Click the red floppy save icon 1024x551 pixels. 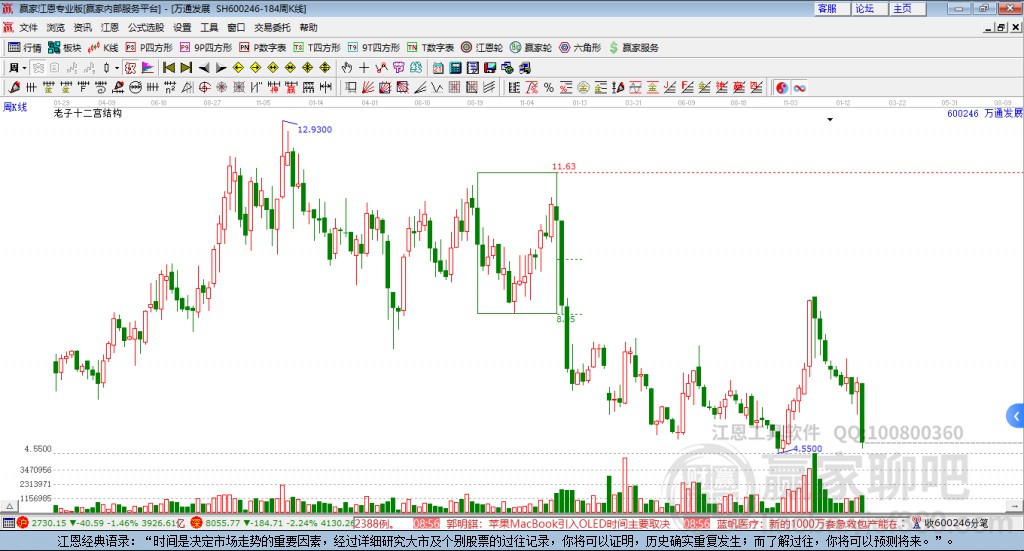click(490, 68)
